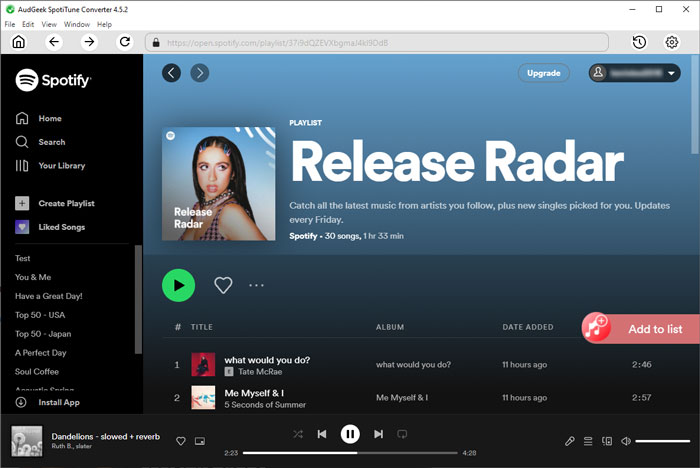The image size is (700, 468).
Task: Click track title what would you do?
Action: [x=267, y=360]
